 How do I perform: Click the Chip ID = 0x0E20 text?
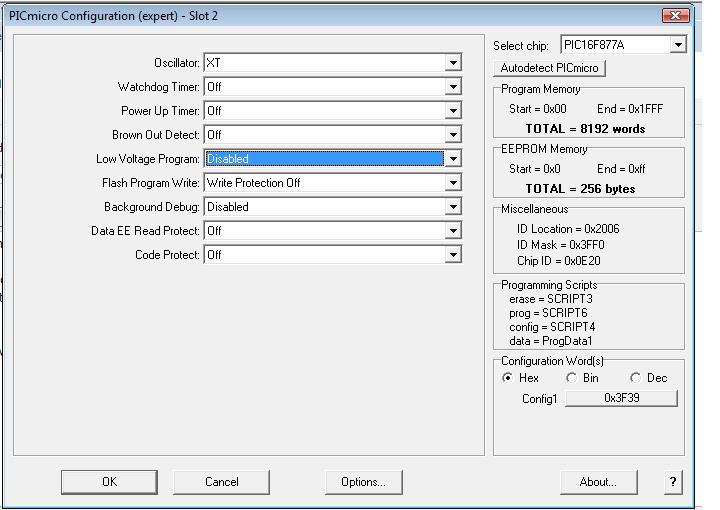coord(559,261)
